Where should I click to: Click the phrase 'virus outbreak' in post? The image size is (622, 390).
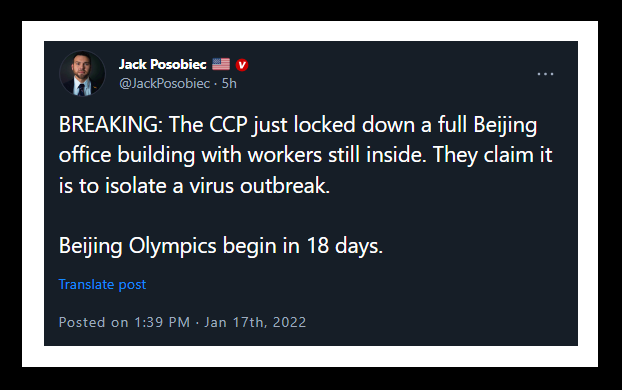point(259,186)
